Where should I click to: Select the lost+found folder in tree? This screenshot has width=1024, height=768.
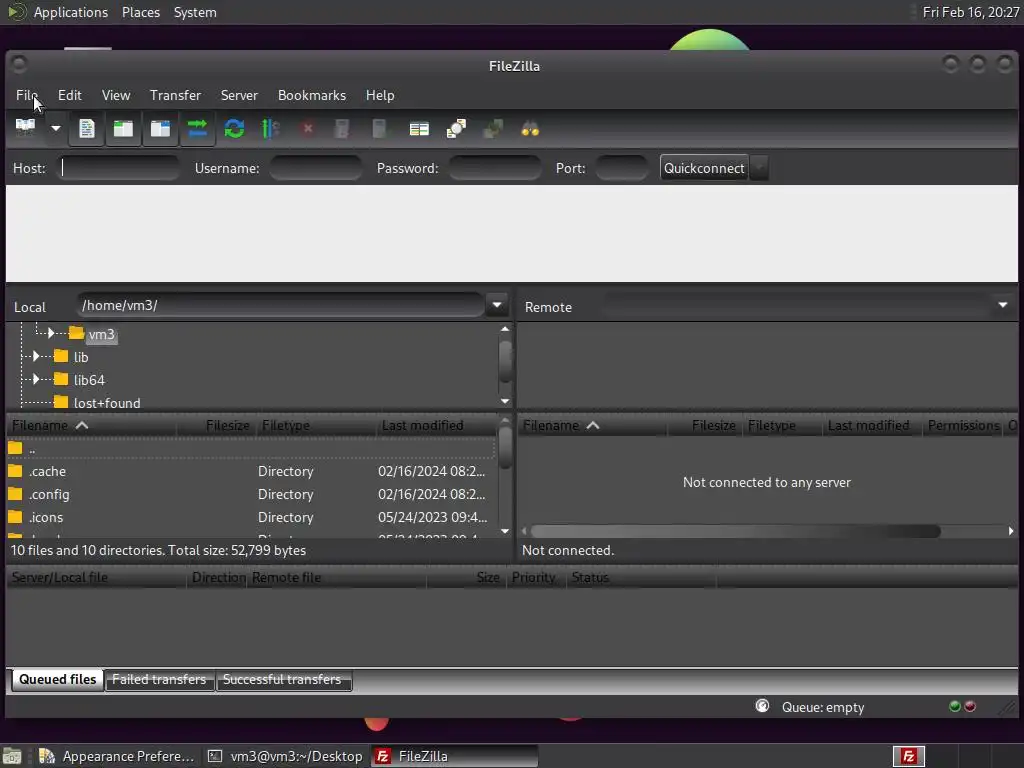coord(106,403)
